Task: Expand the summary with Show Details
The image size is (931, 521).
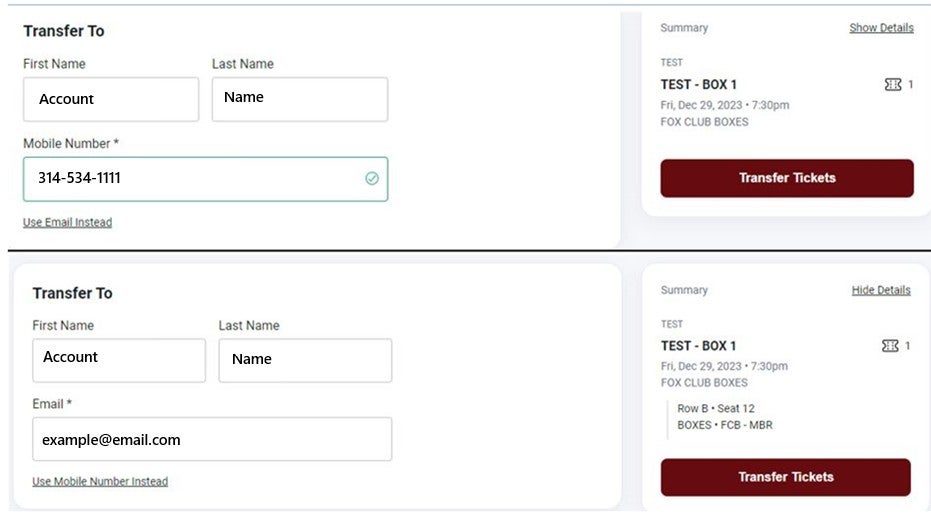Action: tap(881, 28)
